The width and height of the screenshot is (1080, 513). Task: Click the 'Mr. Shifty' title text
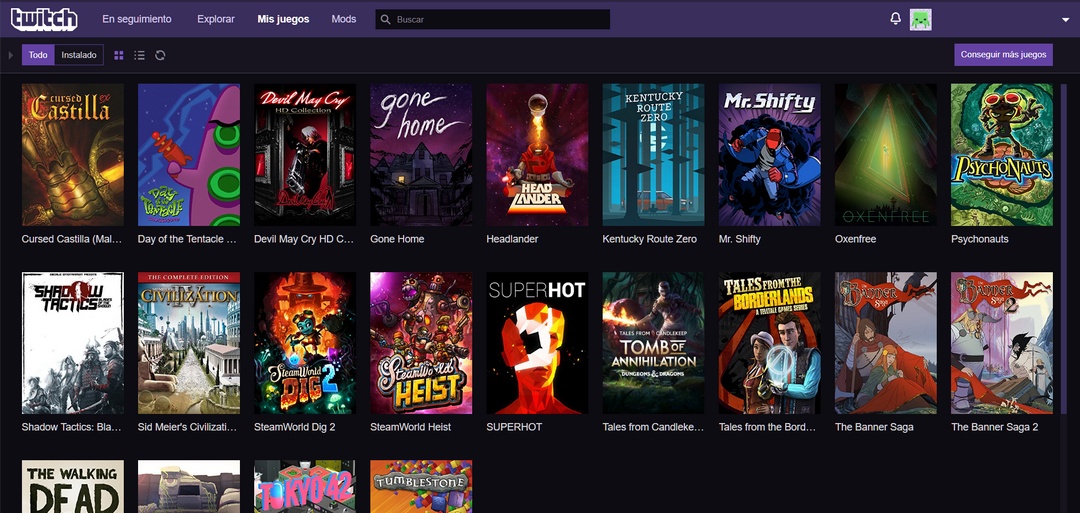(x=740, y=239)
